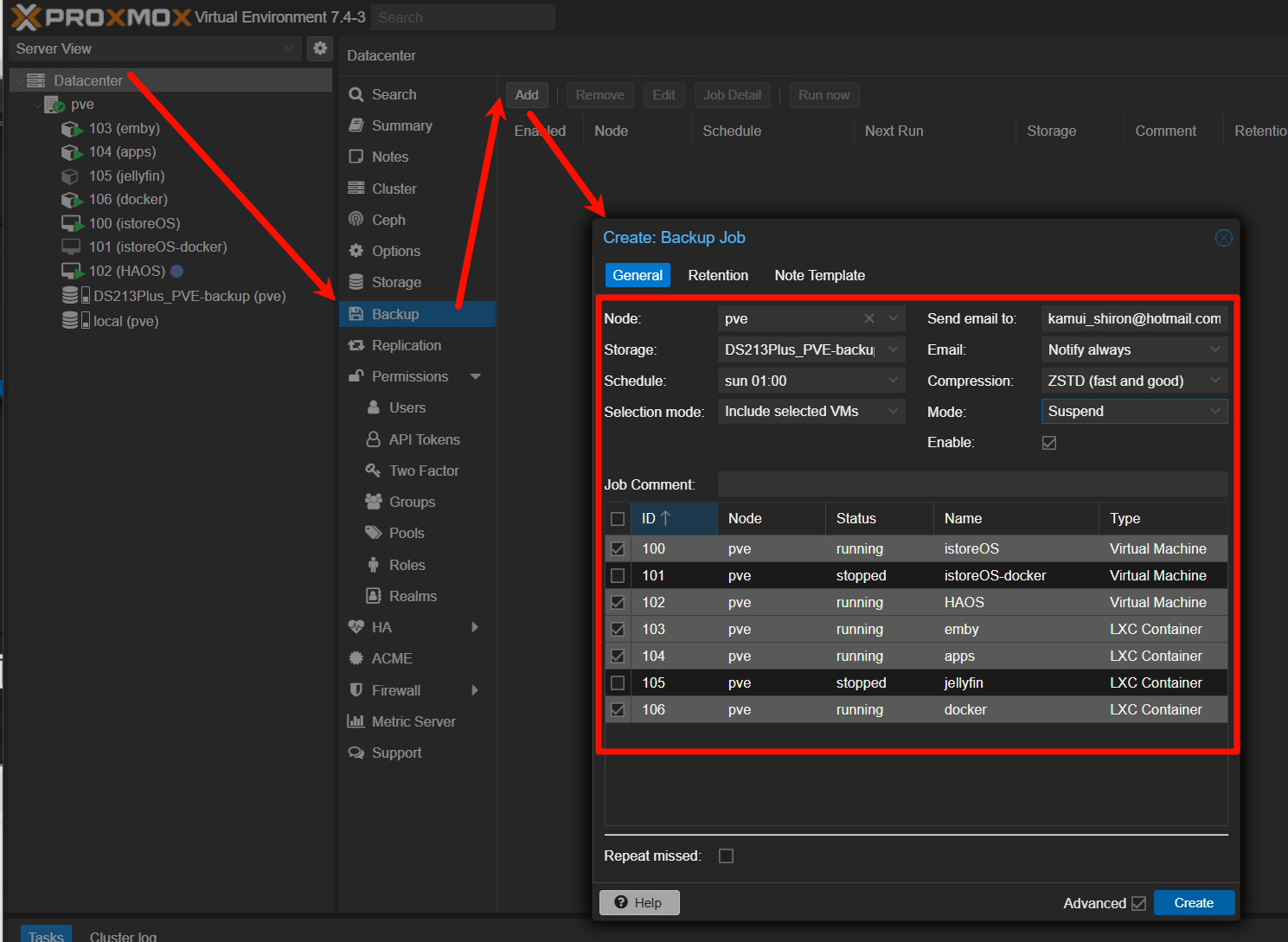Click the Metric Server chart icon
1288x942 pixels.
[x=356, y=721]
